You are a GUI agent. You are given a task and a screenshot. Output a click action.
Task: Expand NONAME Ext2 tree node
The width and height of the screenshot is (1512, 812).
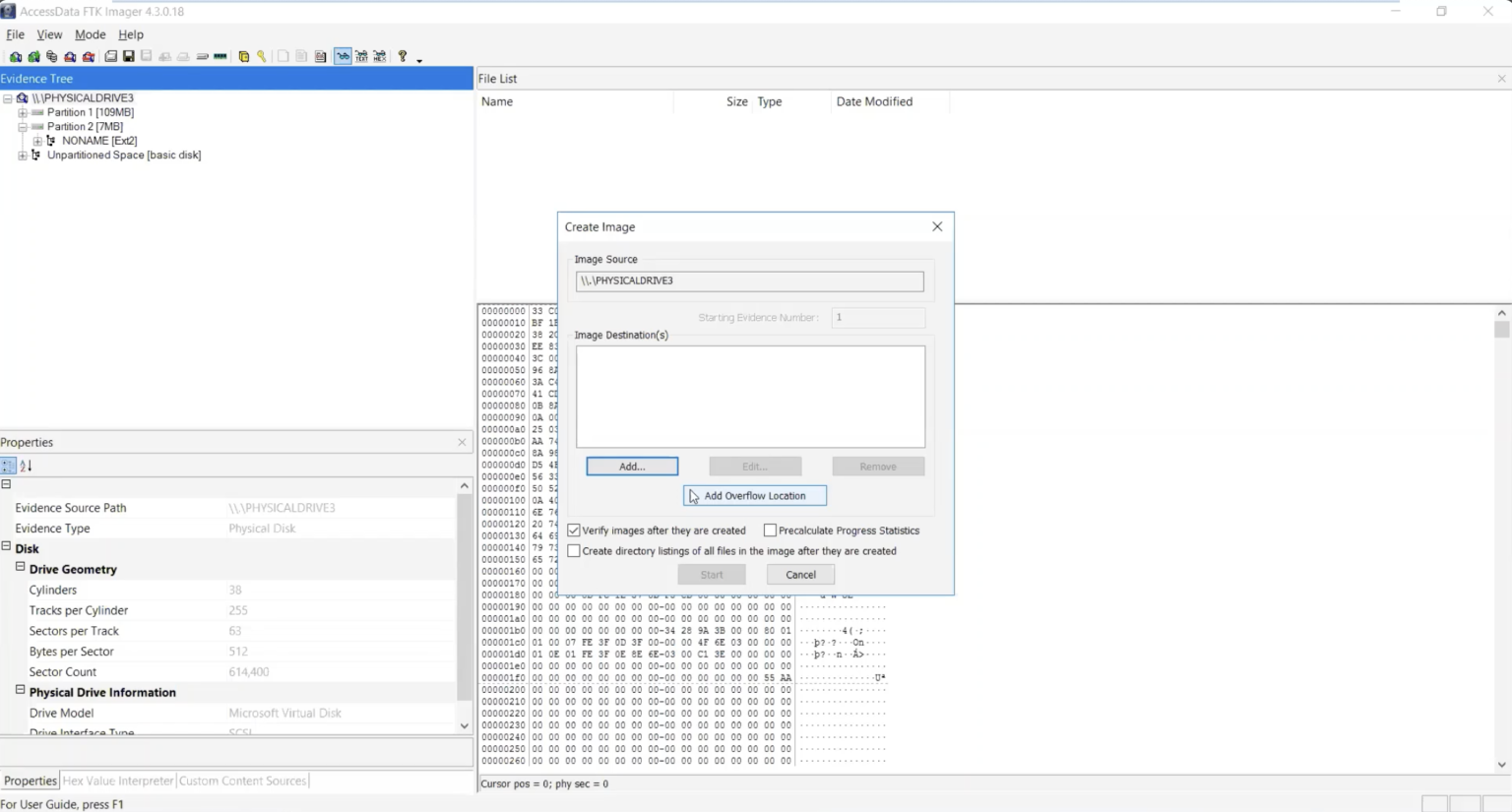[x=37, y=141]
